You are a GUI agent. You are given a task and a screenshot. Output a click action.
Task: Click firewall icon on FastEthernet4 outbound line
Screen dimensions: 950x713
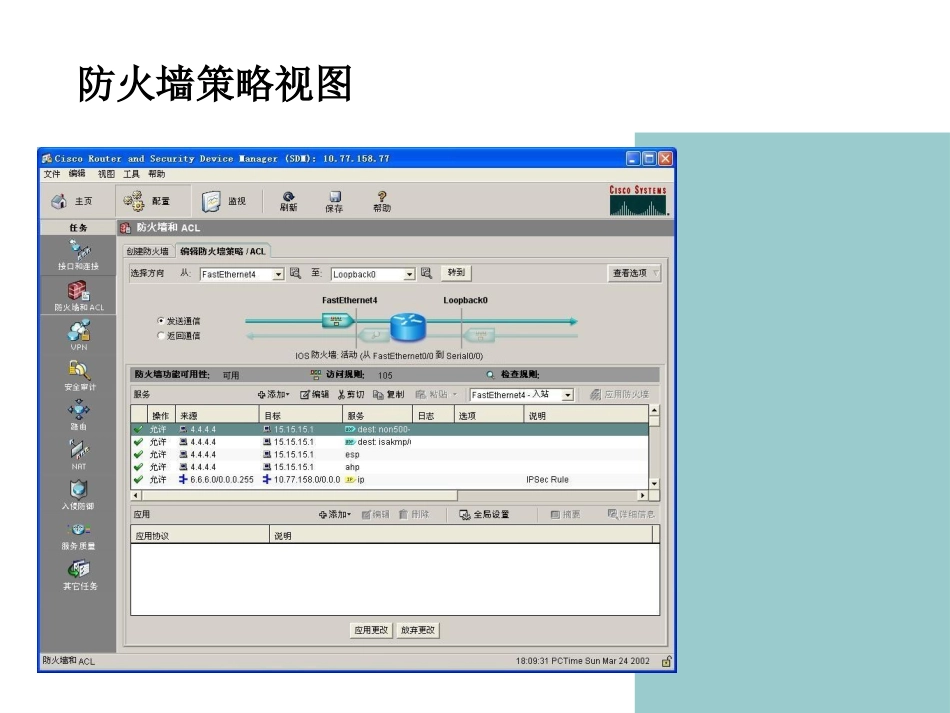pyautogui.click(x=337, y=320)
